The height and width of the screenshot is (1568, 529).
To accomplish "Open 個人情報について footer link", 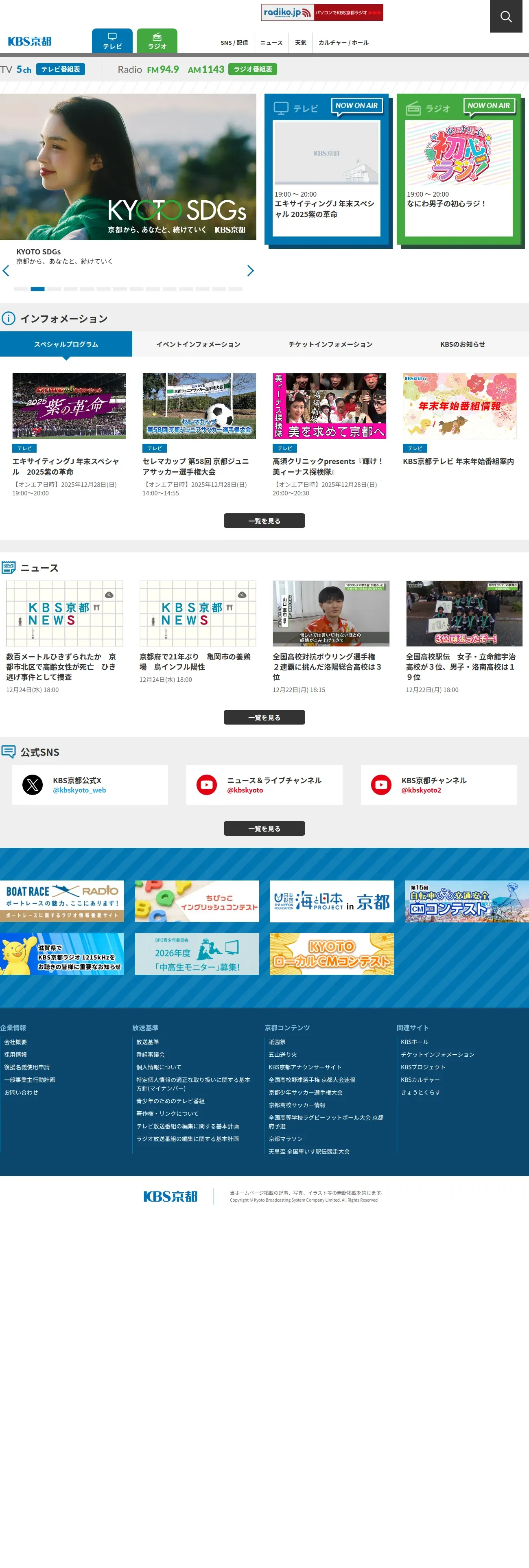I will [159, 1067].
